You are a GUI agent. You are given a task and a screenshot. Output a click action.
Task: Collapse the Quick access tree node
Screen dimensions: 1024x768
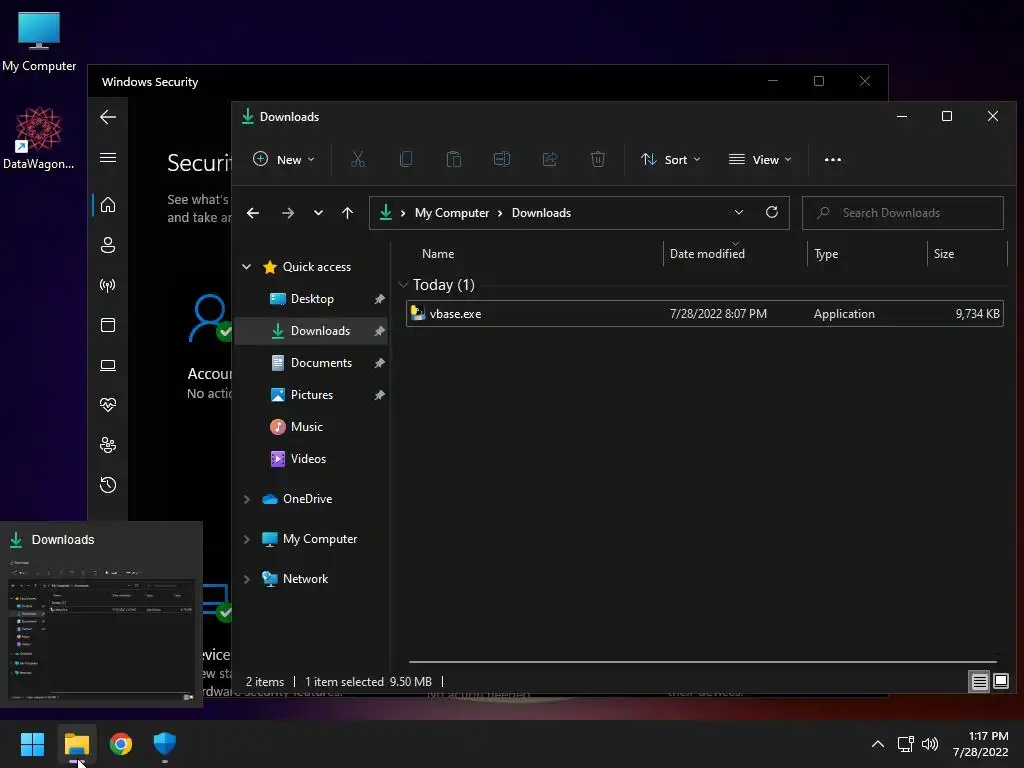coord(247,266)
